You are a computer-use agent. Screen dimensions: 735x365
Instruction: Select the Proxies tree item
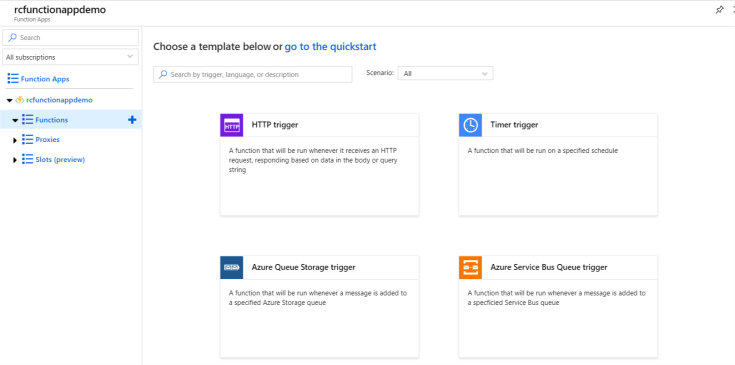(x=47, y=140)
